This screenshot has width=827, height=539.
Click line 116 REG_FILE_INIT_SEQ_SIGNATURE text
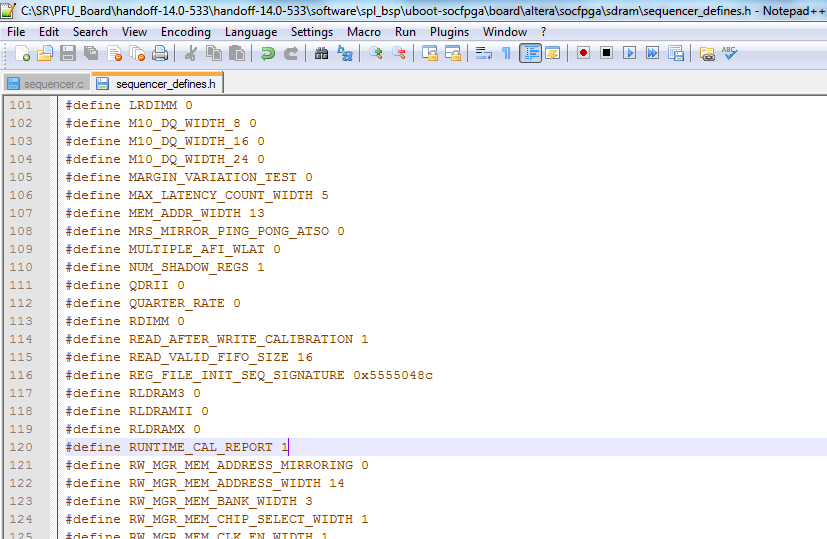(x=236, y=375)
